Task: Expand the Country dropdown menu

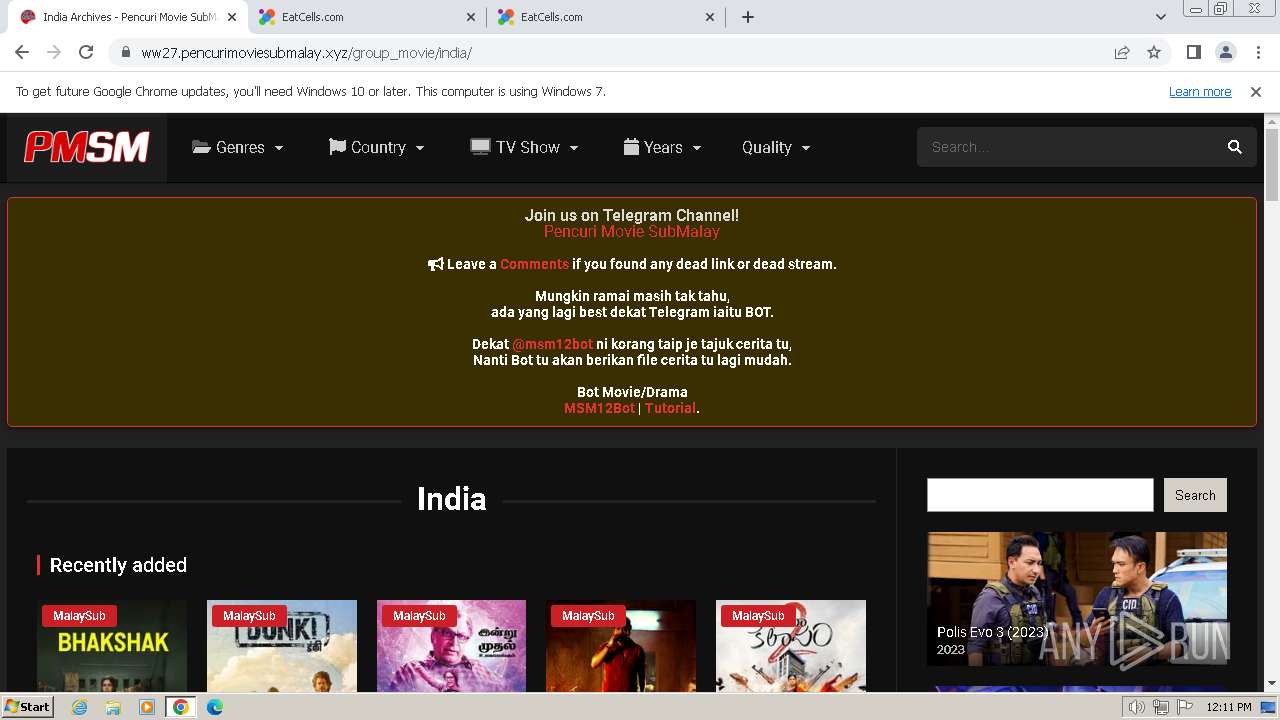Action: coord(376,147)
